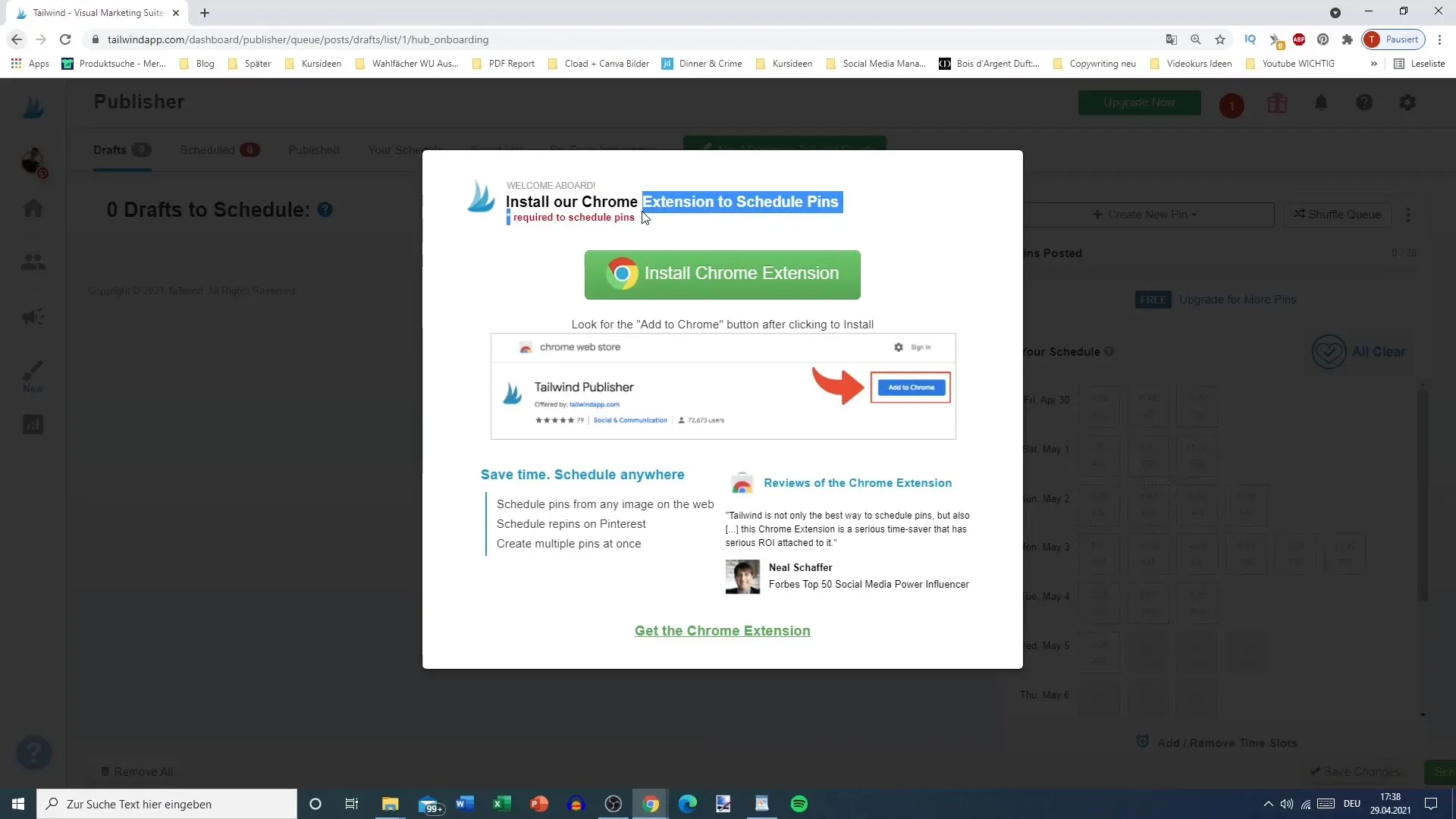Image resolution: width=1456 pixels, height=819 pixels.
Task: Open the three-dot menu beside Shuffle Queue
Action: point(1408,215)
